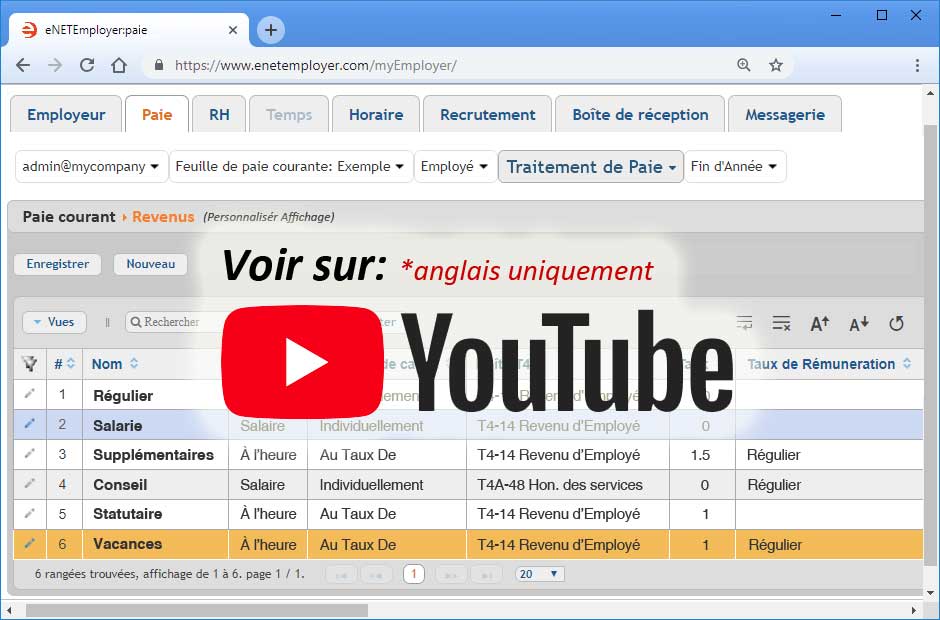
Task: Edit the Salarie row with its pencil icon
Action: pyautogui.click(x=30, y=424)
